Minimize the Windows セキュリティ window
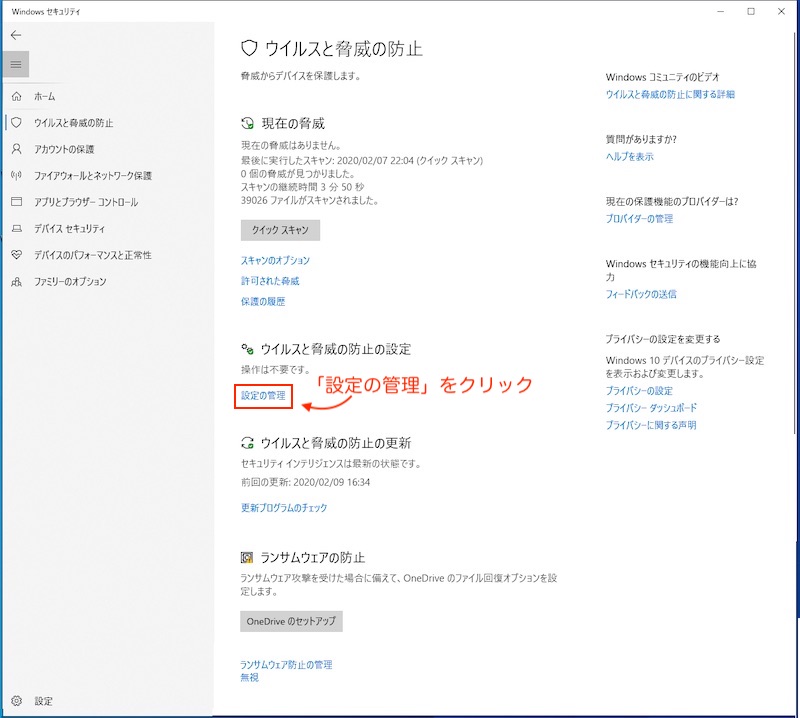 pyautogui.click(x=720, y=11)
